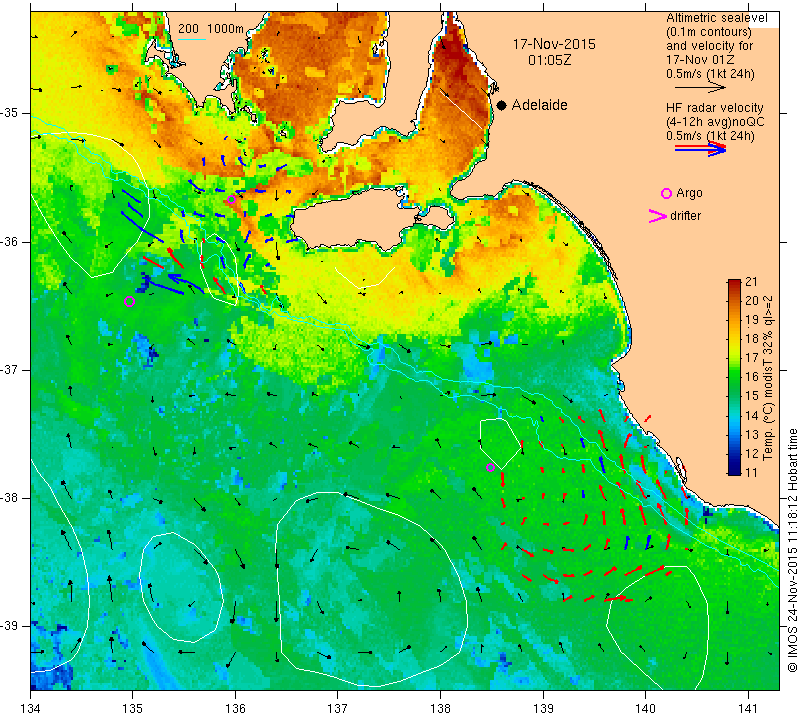Click the 'Argo' legend label
The image size is (800, 720).
click(689, 193)
